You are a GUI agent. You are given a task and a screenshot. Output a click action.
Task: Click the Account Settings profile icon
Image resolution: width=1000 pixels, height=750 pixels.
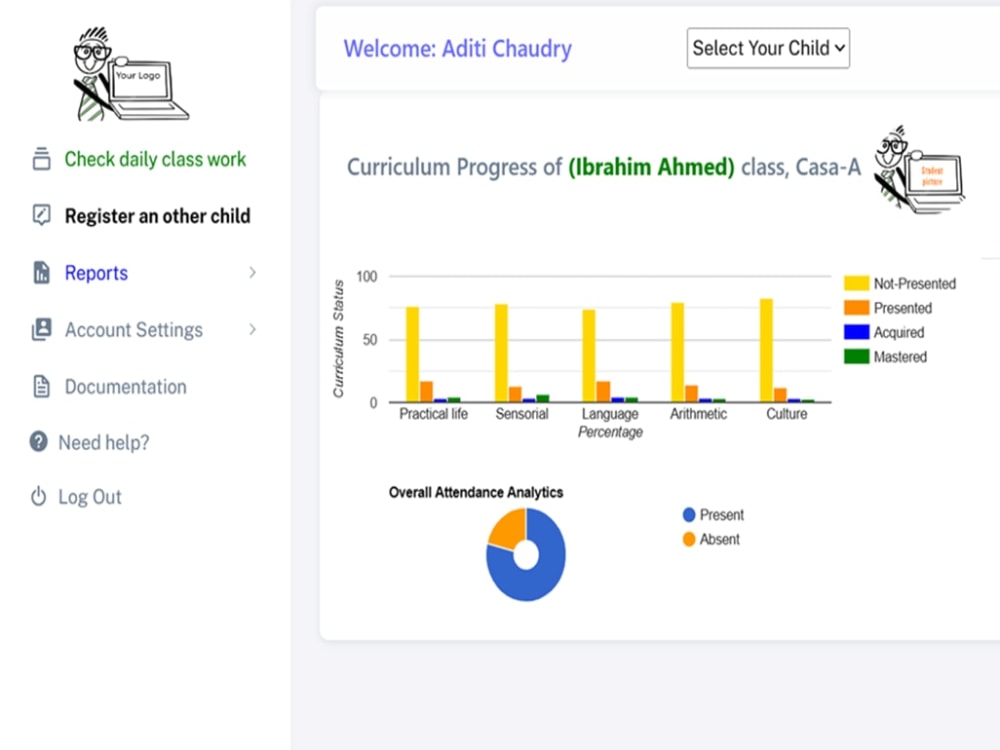pos(41,329)
